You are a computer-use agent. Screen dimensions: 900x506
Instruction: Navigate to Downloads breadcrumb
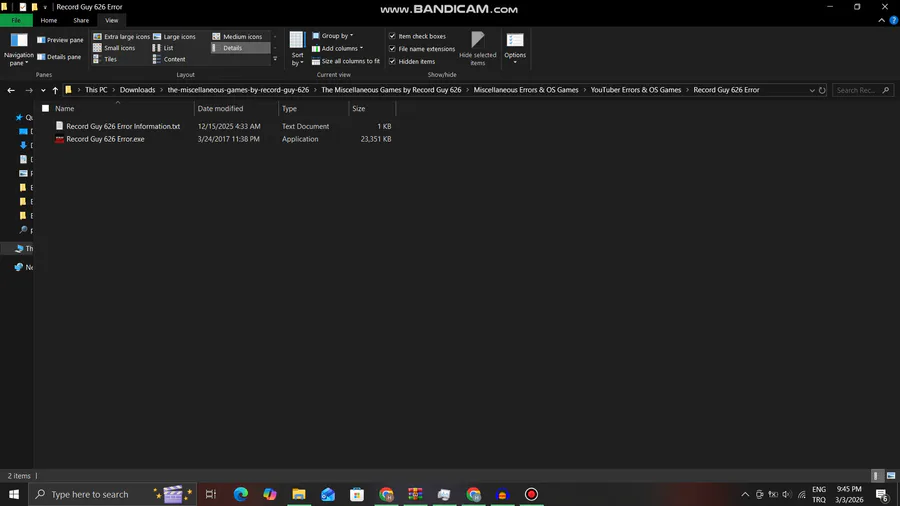(x=137, y=90)
